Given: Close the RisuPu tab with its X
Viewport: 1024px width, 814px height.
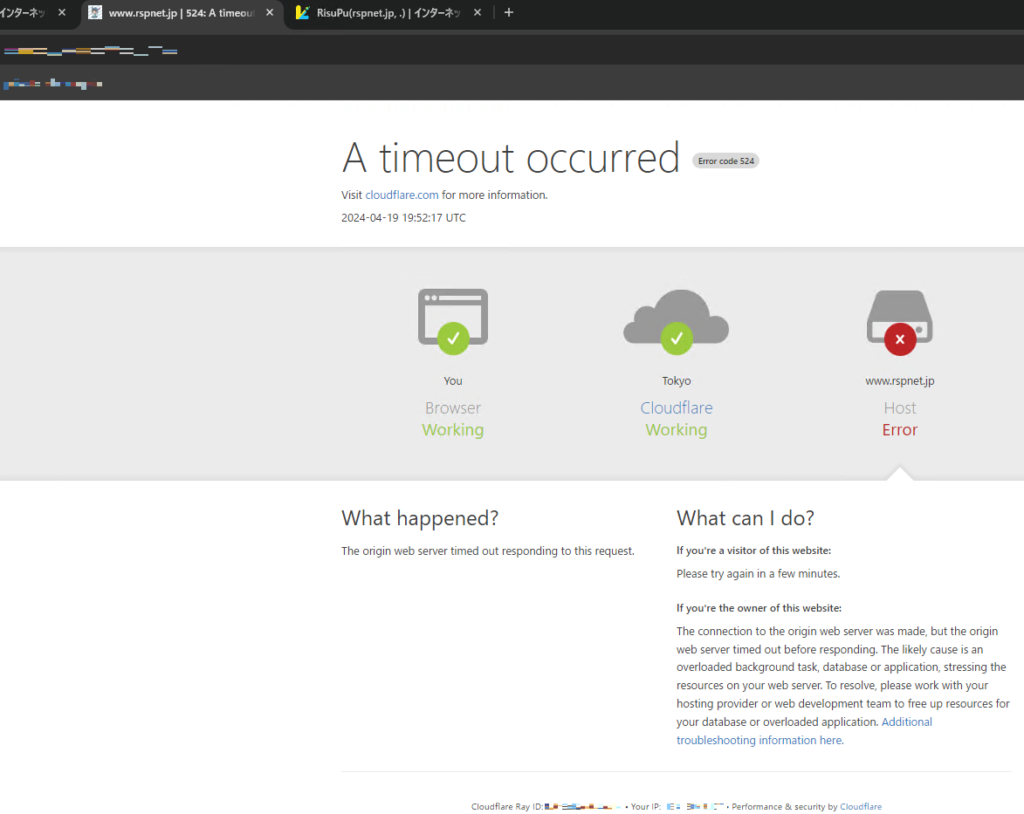Looking at the screenshot, I should (477, 14).
